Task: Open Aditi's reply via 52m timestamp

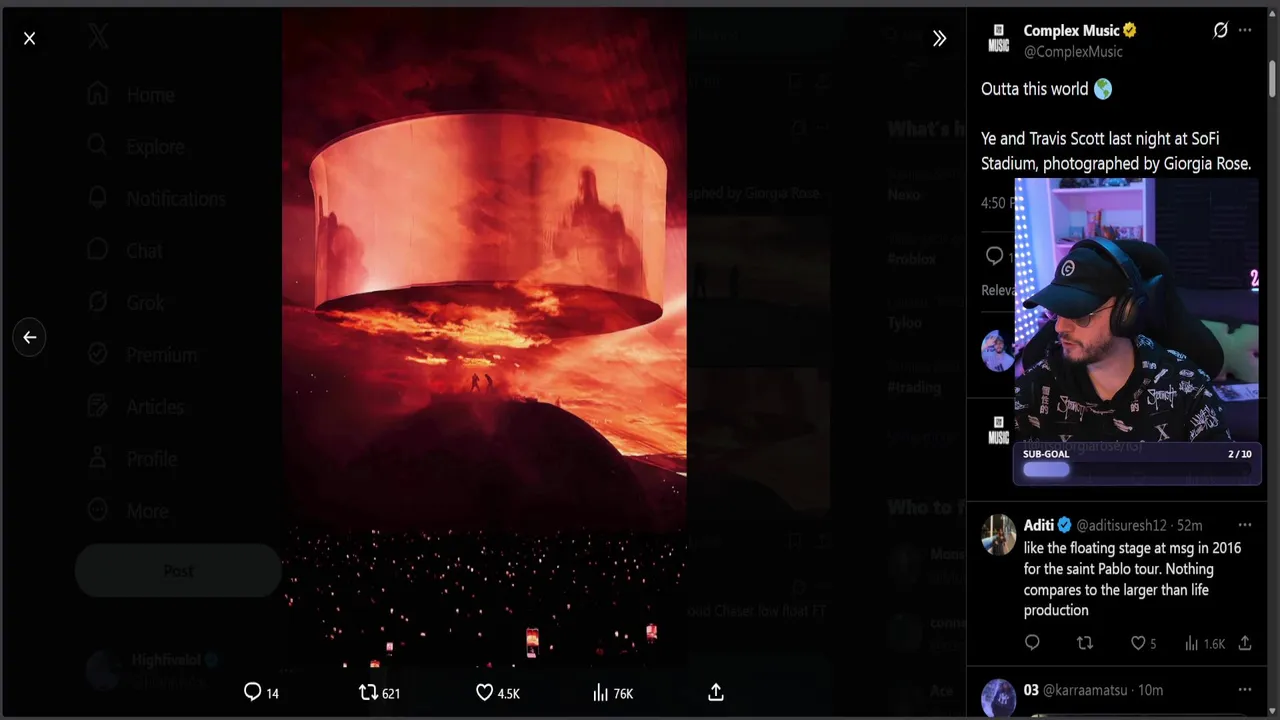Action: click(1189, 525)
